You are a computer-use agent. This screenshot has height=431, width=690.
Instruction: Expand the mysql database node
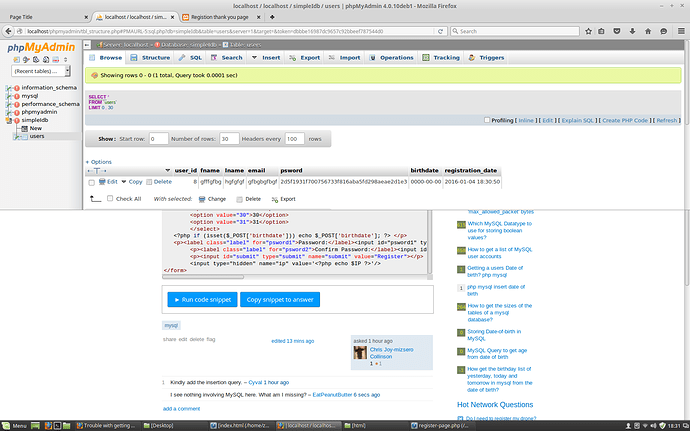click(x=9, y=96)
